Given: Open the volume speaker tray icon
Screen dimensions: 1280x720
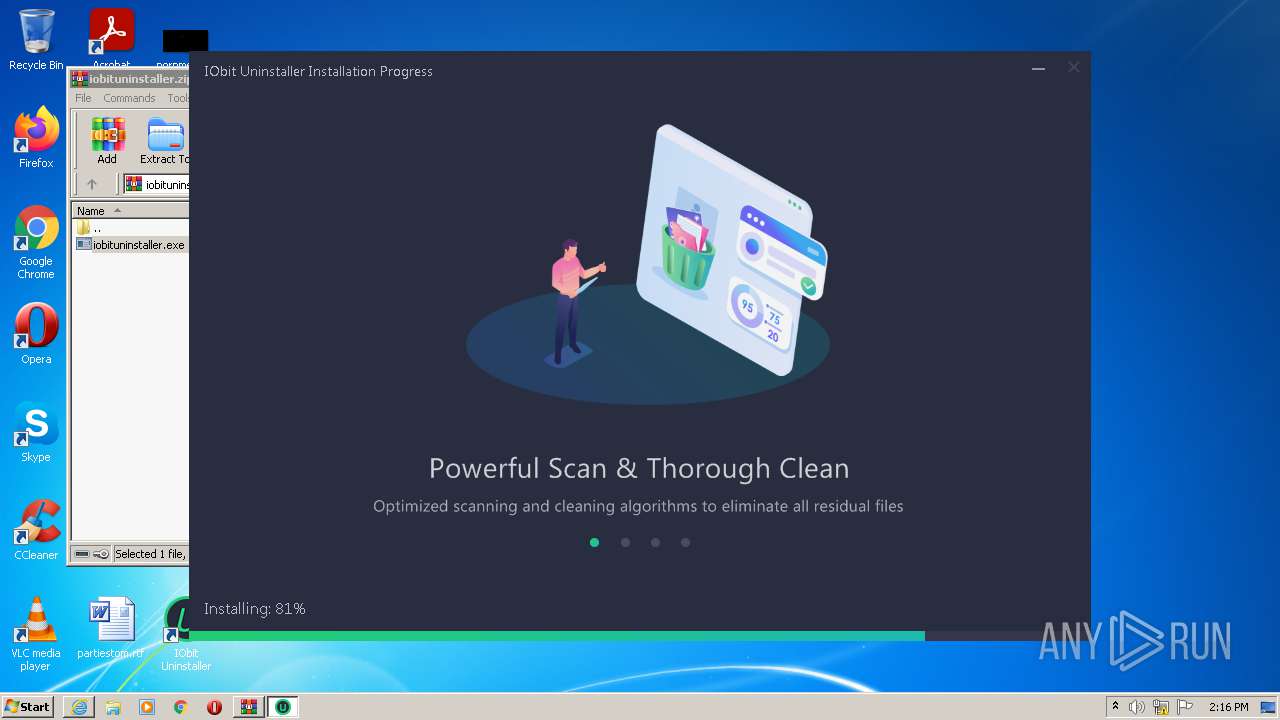Looking at the screenshot, I should [x=1137, y=707].
